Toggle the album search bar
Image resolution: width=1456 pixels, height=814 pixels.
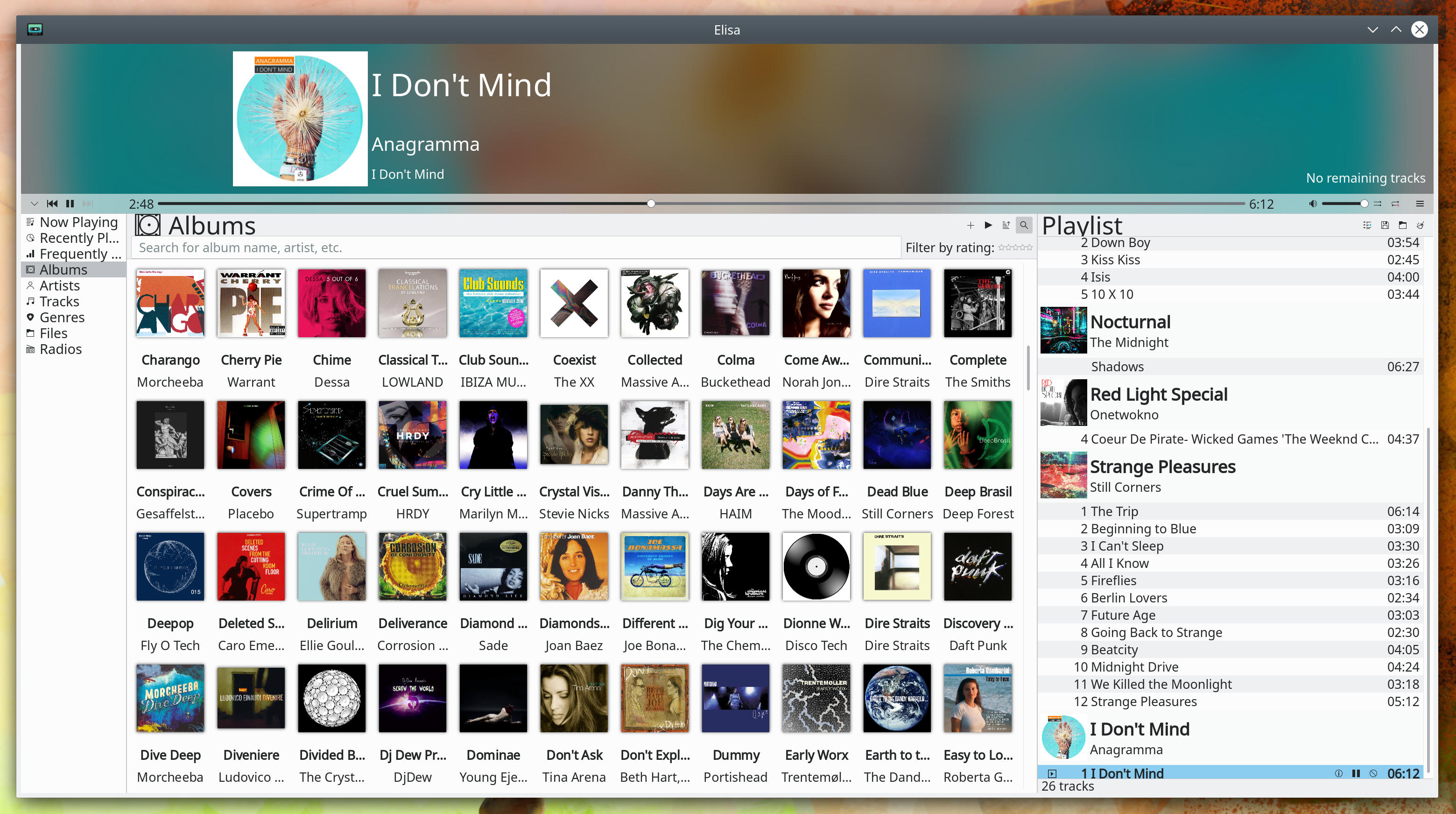(x=1024, y=225)
